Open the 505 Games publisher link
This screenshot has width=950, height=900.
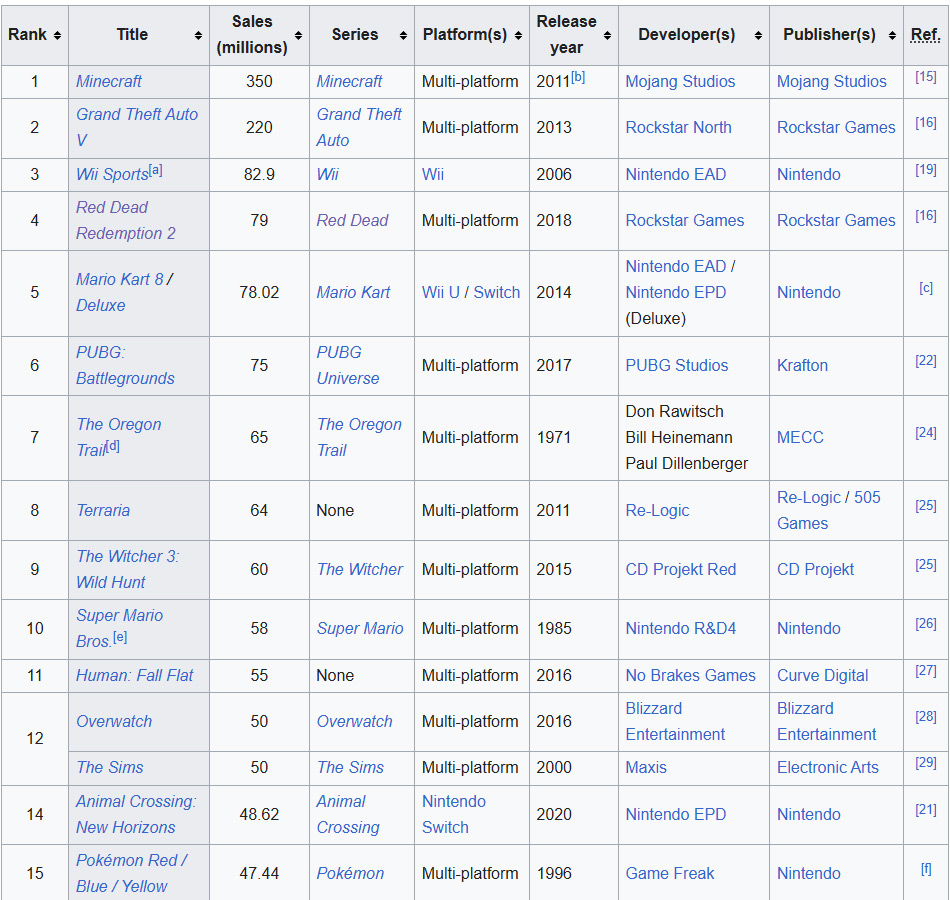(828, 510)
